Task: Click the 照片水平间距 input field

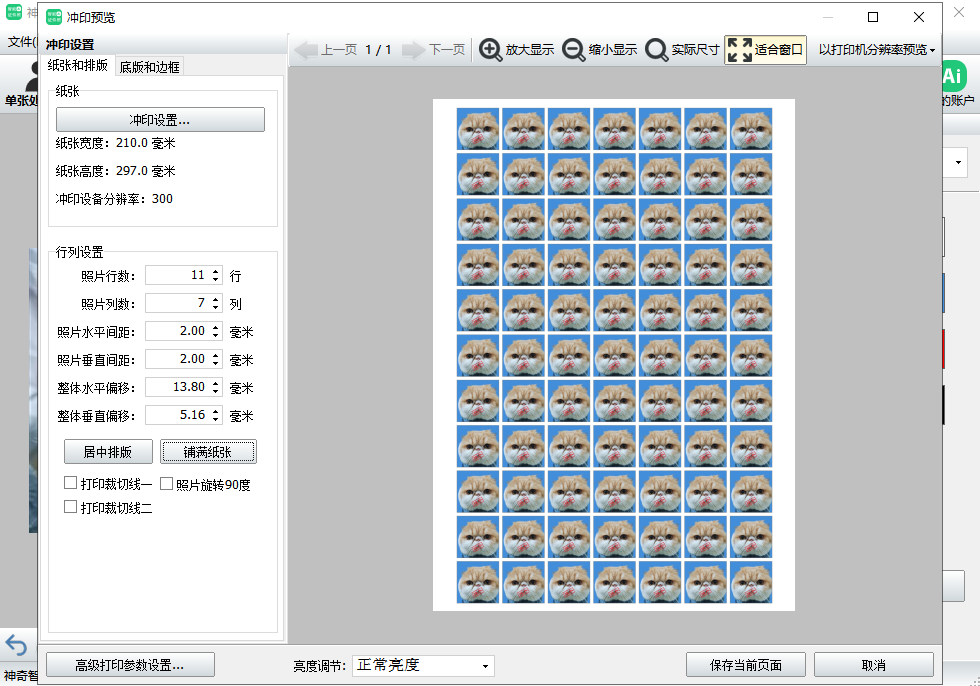Action: (177, 331)
